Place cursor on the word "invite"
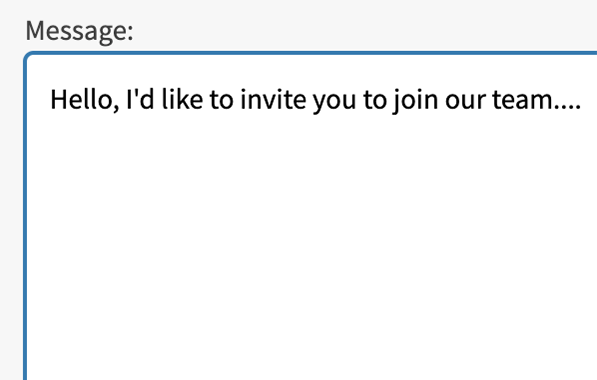Image resolution: width=597 pixels, height=380 pixels. click(273, 100)
